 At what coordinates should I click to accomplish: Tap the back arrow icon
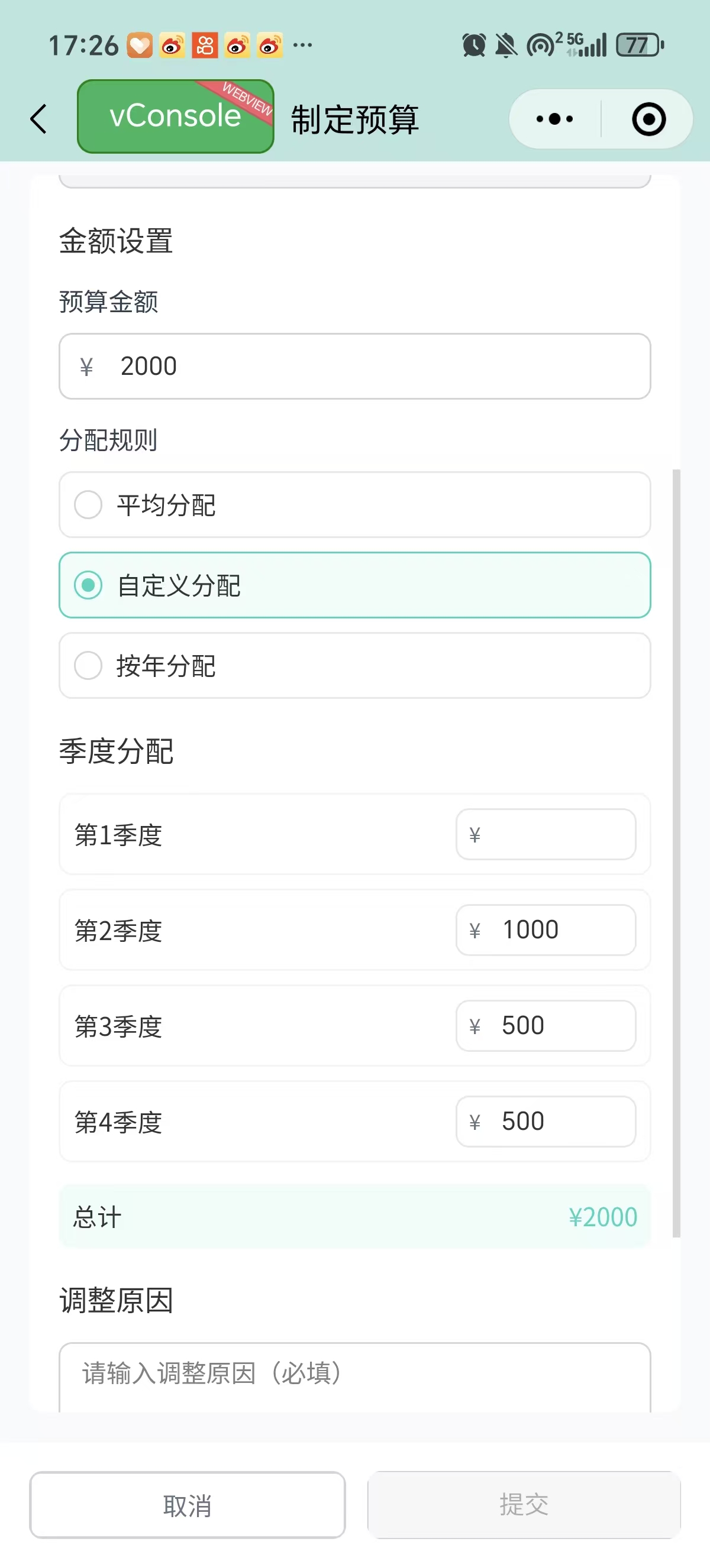(x=39, y=119)
